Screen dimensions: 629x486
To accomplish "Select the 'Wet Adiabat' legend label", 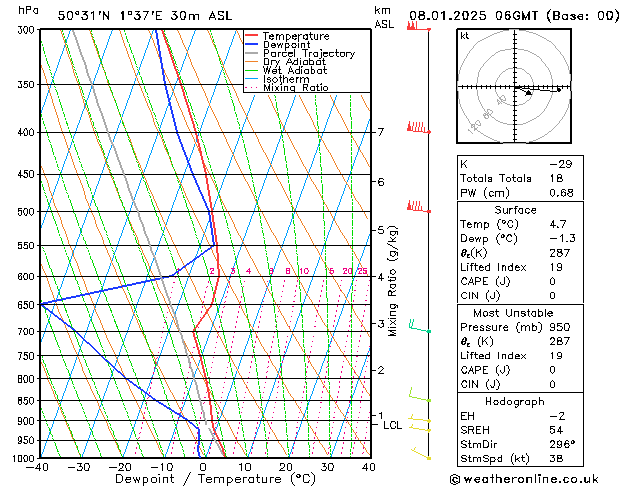I will (x=295, y=71).
